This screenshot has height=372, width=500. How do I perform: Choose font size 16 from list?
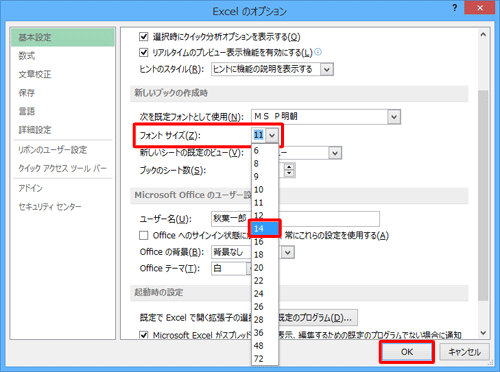(265, 242)
